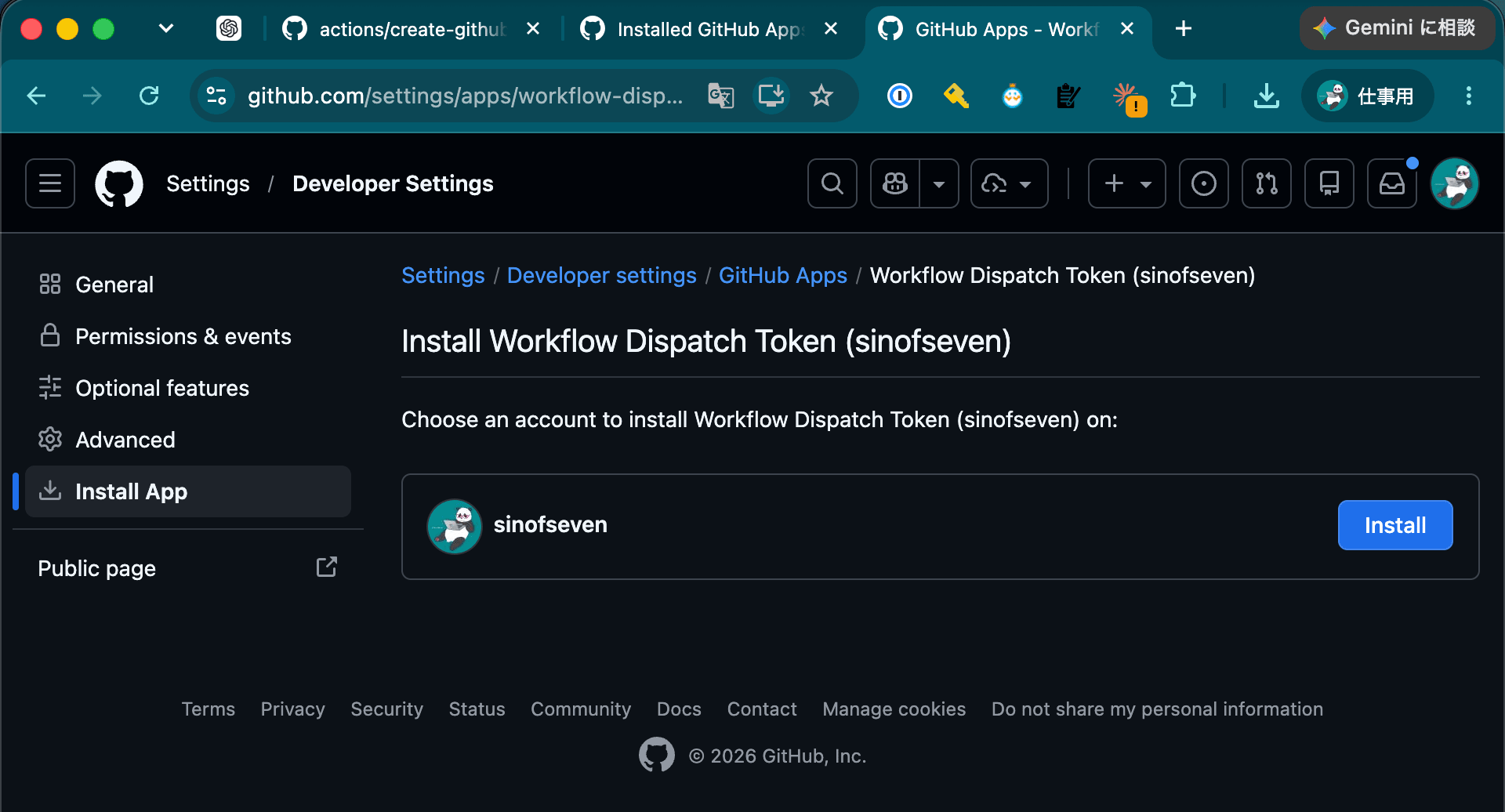The width and height of the screenshot is (1505, 812).
Task: Click the sinofseven account avatar
Action: [x=455, y=526]
